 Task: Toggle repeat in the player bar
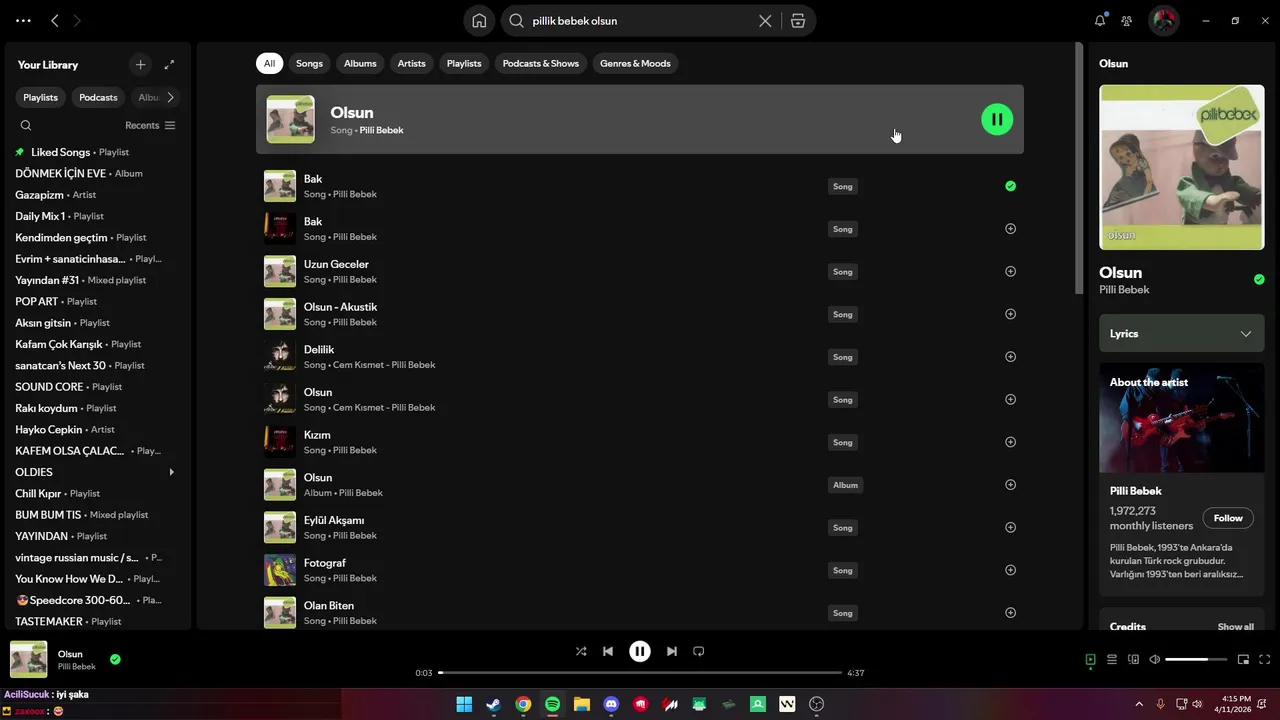point(699,651)
